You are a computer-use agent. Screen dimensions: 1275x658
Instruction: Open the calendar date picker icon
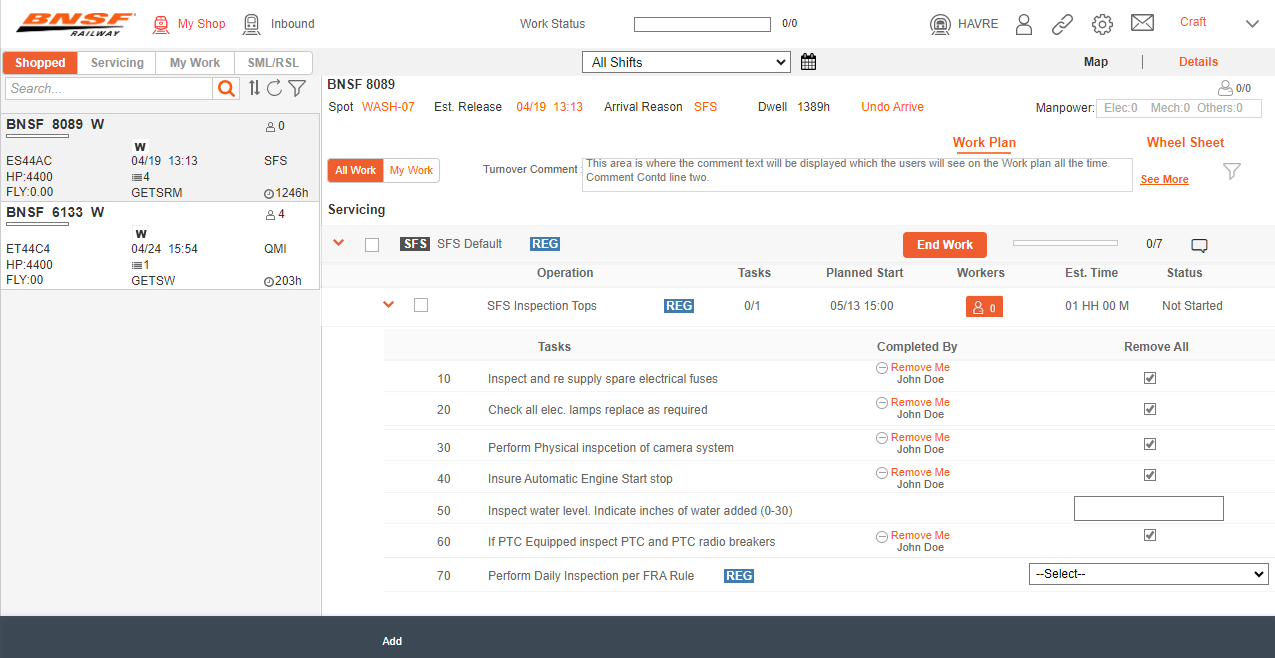(x=808, y=62)
